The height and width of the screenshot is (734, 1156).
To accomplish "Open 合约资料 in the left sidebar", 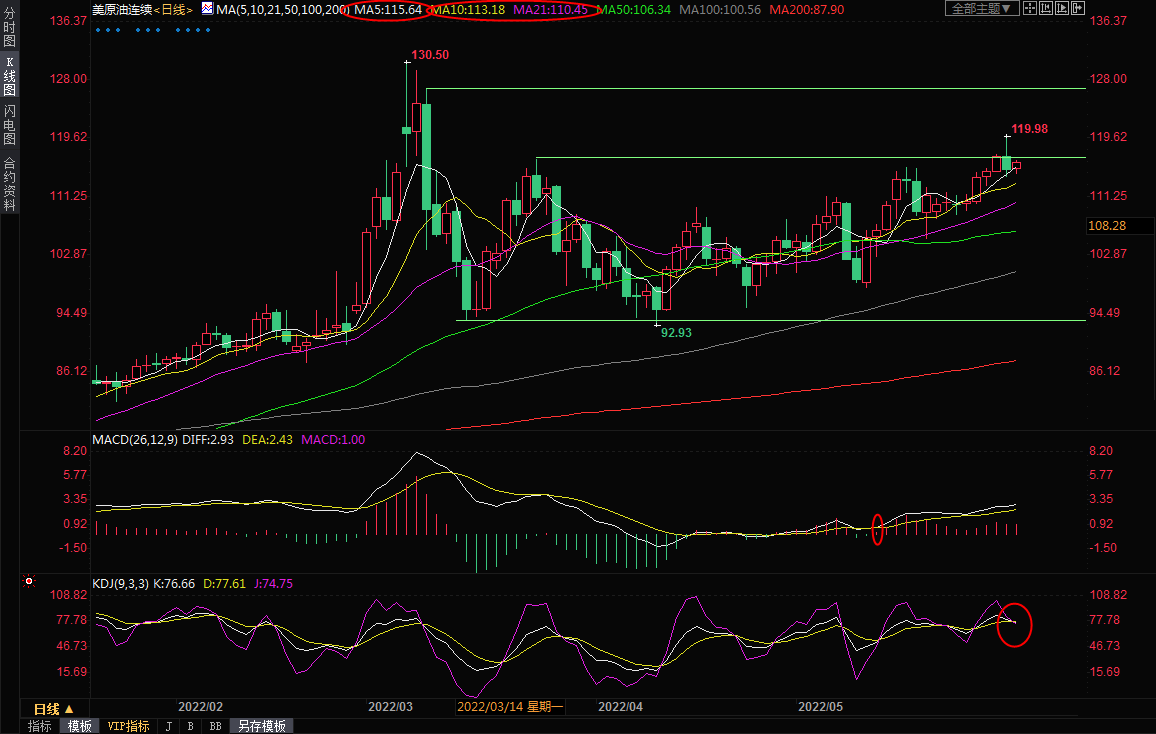I will tap(9, 183).
